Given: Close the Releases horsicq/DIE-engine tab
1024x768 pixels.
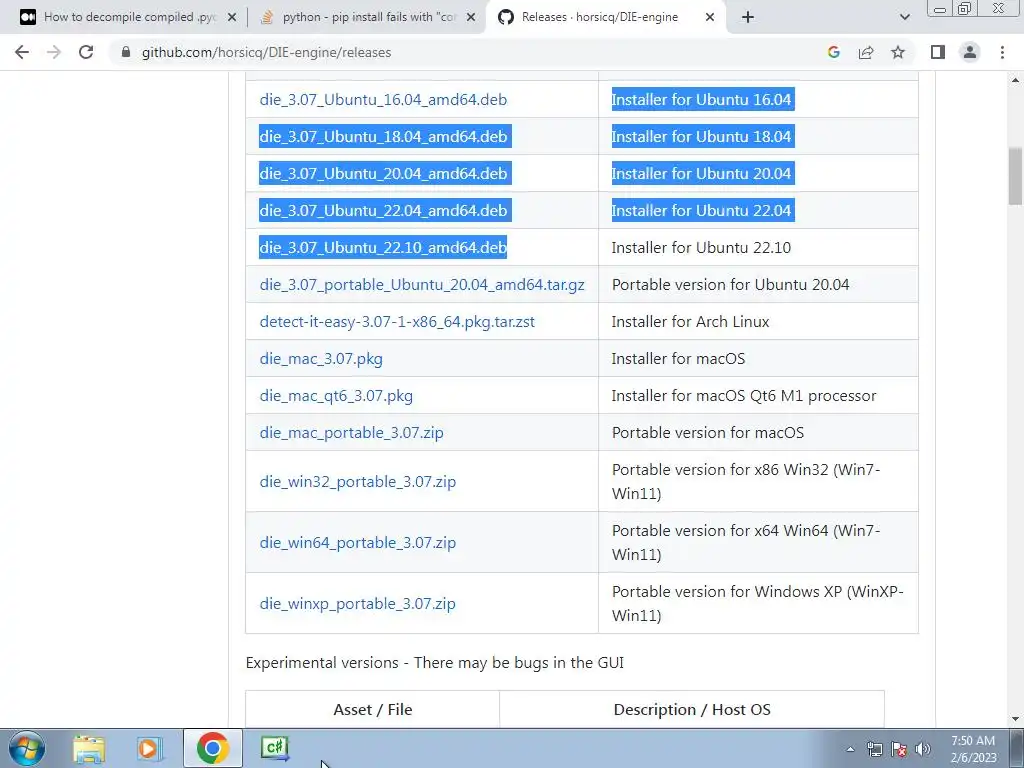Looking at the screenshot, I should pyautogui.click(x=710, y=18).
